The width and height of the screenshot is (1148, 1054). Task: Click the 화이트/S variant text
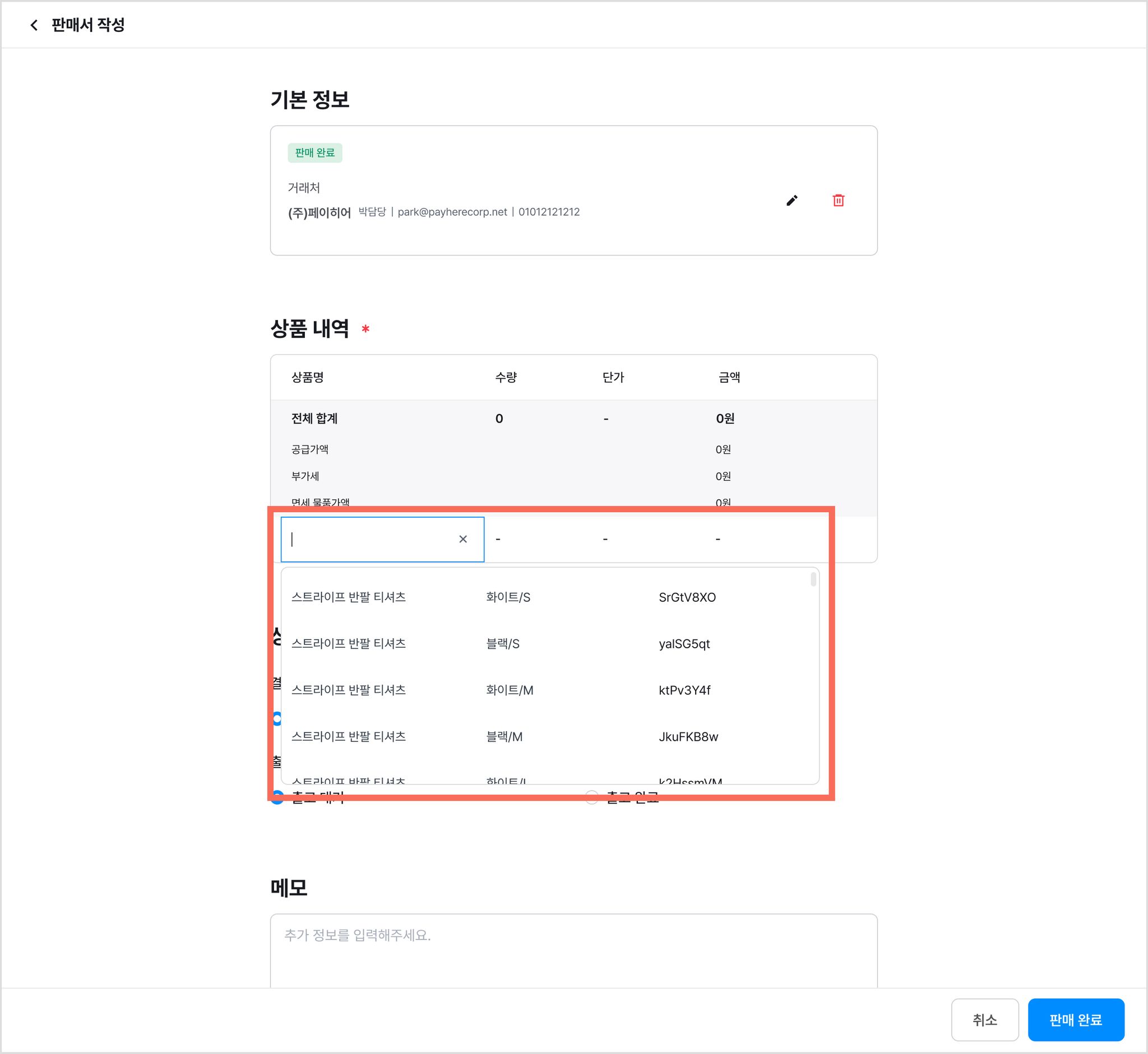(508, 597)
